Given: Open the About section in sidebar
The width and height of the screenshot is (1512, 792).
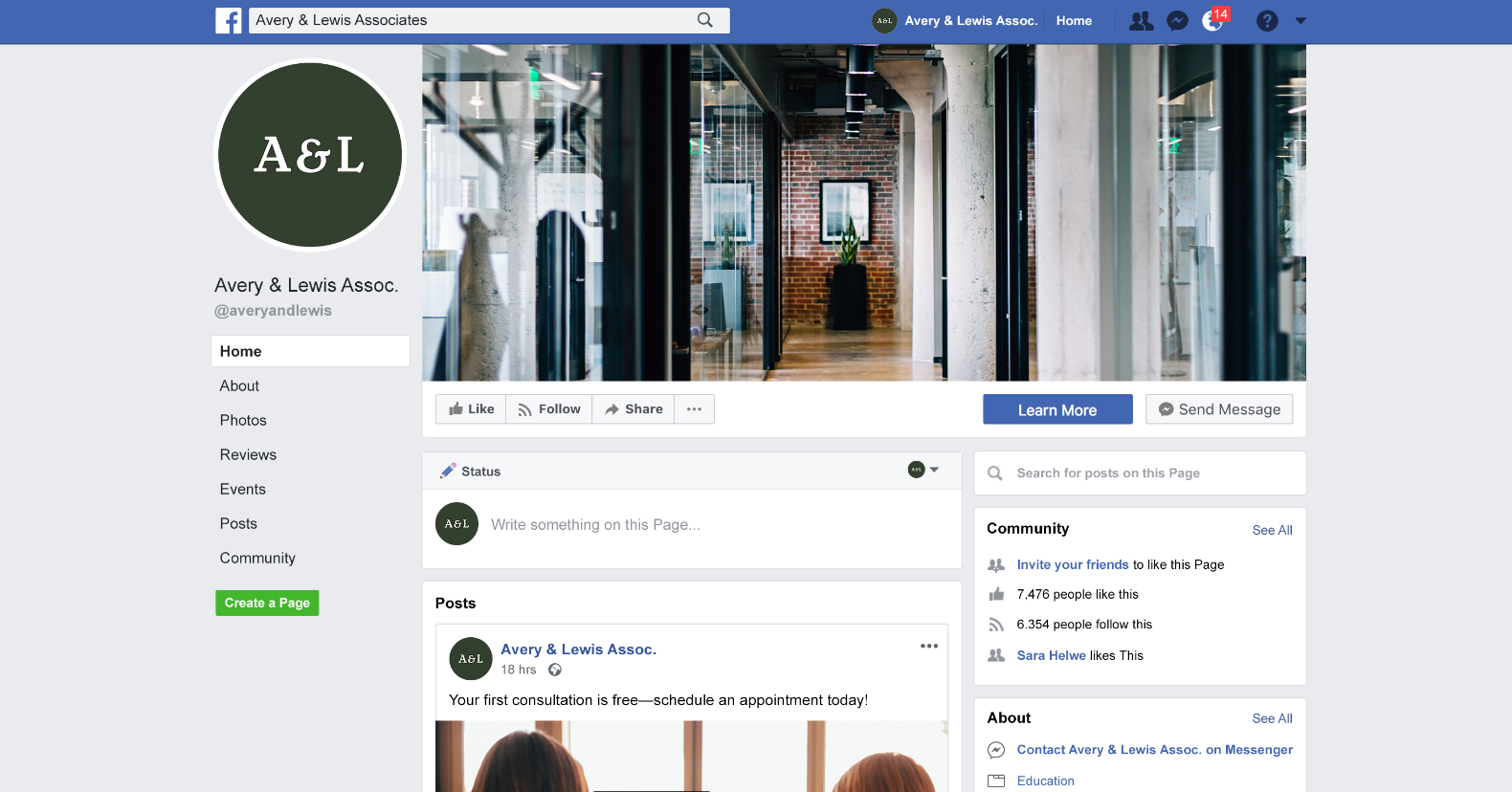Looking at the screenshot, I should 239,385.
